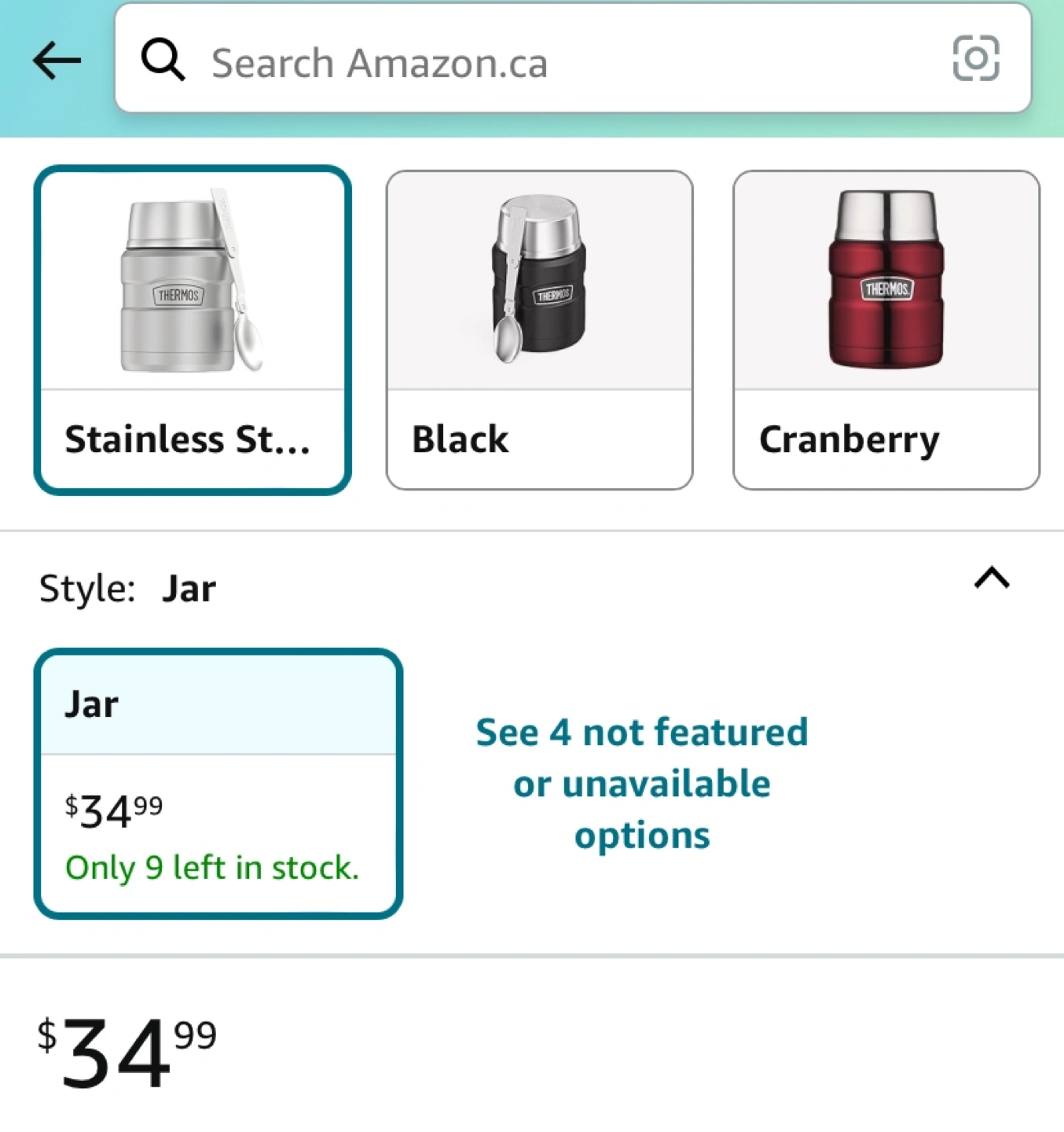Open camera lens visual search
This screenshot has width=1064, height=1132.
click(975, 58)
